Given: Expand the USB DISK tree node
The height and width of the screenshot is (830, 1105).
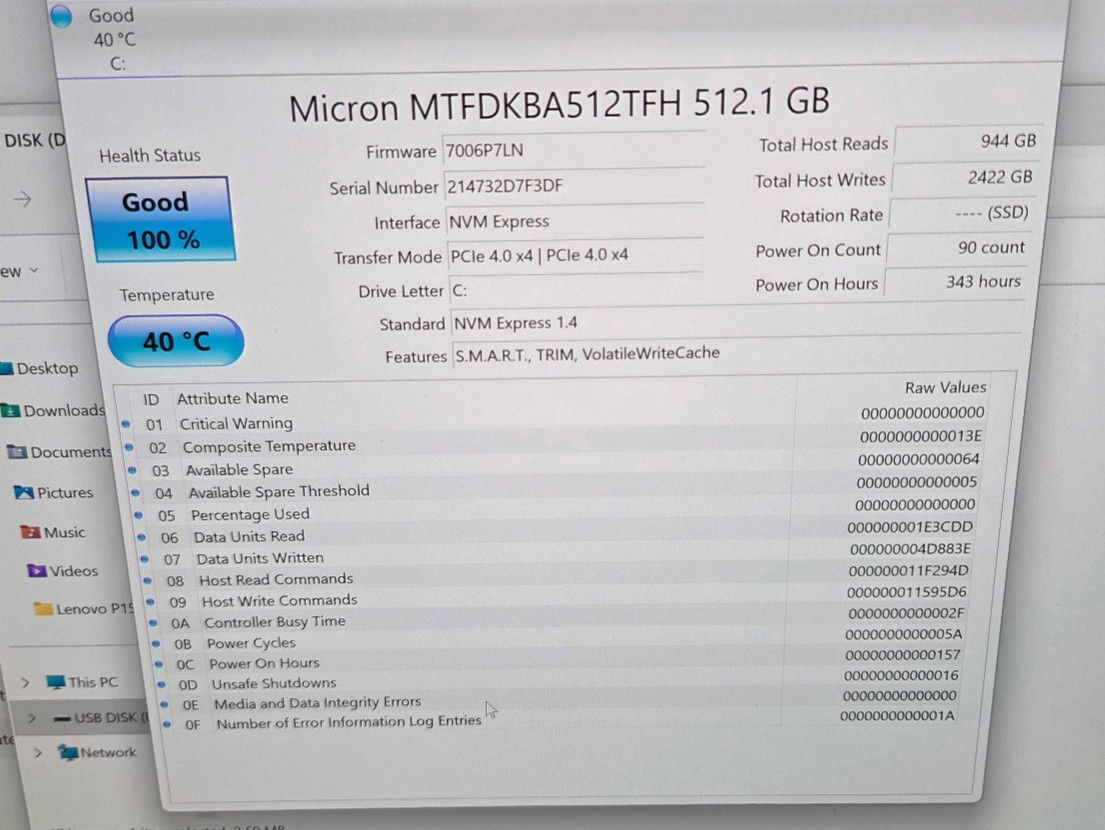Looking at the screenshot, I should point(32,717).
